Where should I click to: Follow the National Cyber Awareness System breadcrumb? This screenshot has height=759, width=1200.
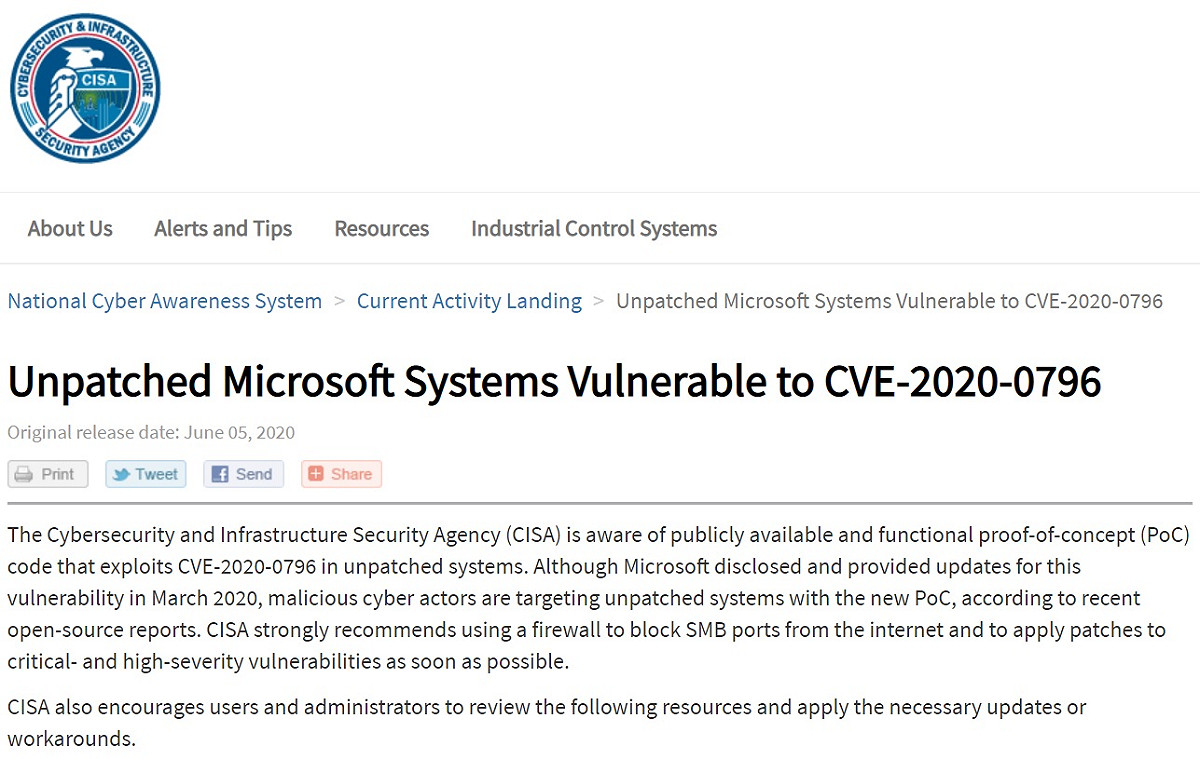165,301
